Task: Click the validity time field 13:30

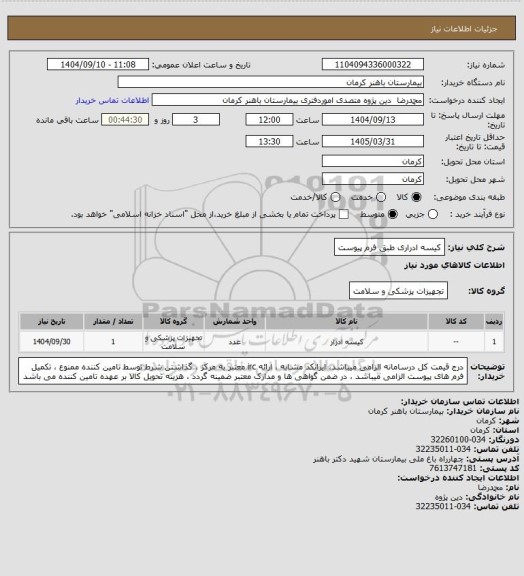Action: click(x=269, y=141)
